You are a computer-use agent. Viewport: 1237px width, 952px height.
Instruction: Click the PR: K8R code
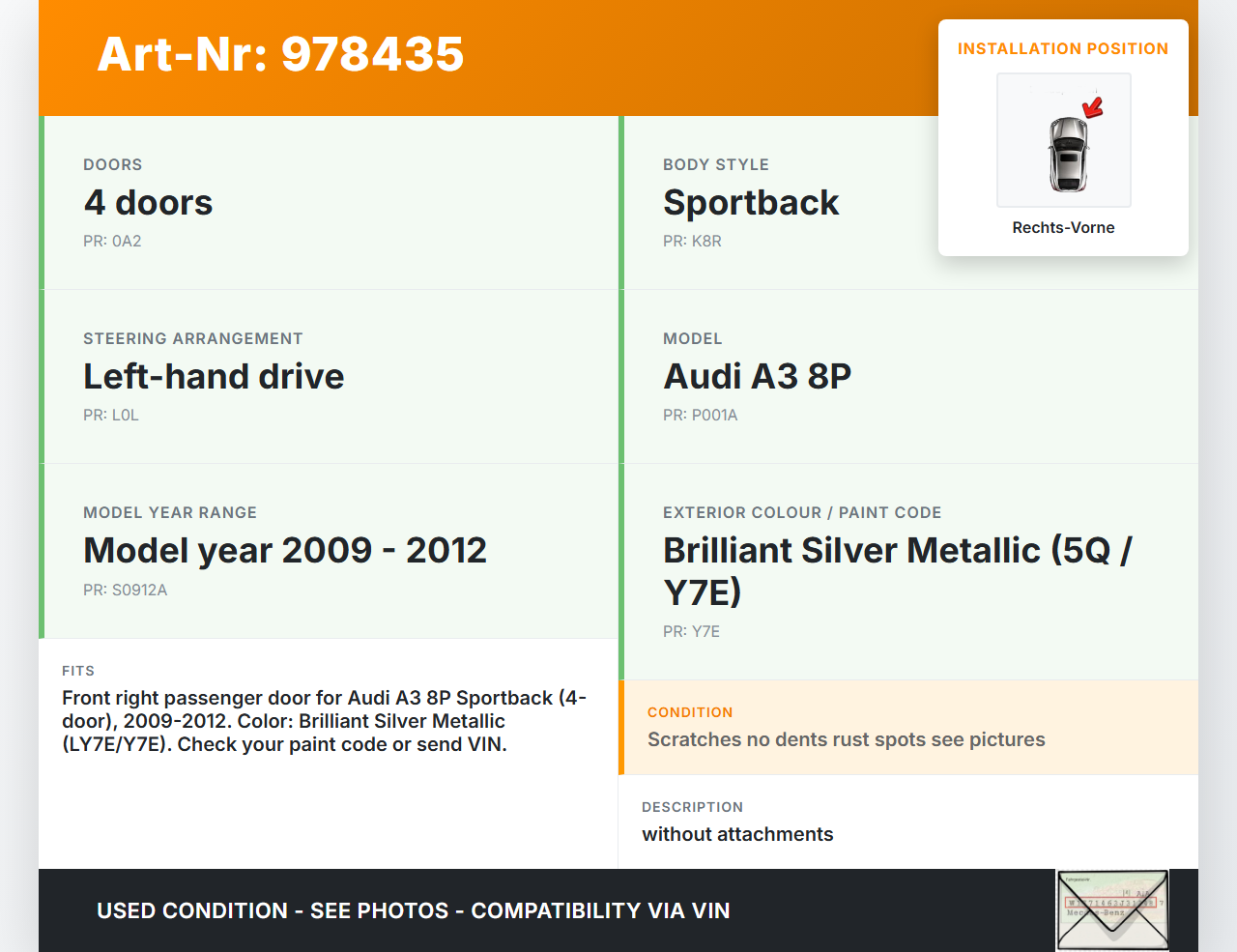click(x=692, y=241)
